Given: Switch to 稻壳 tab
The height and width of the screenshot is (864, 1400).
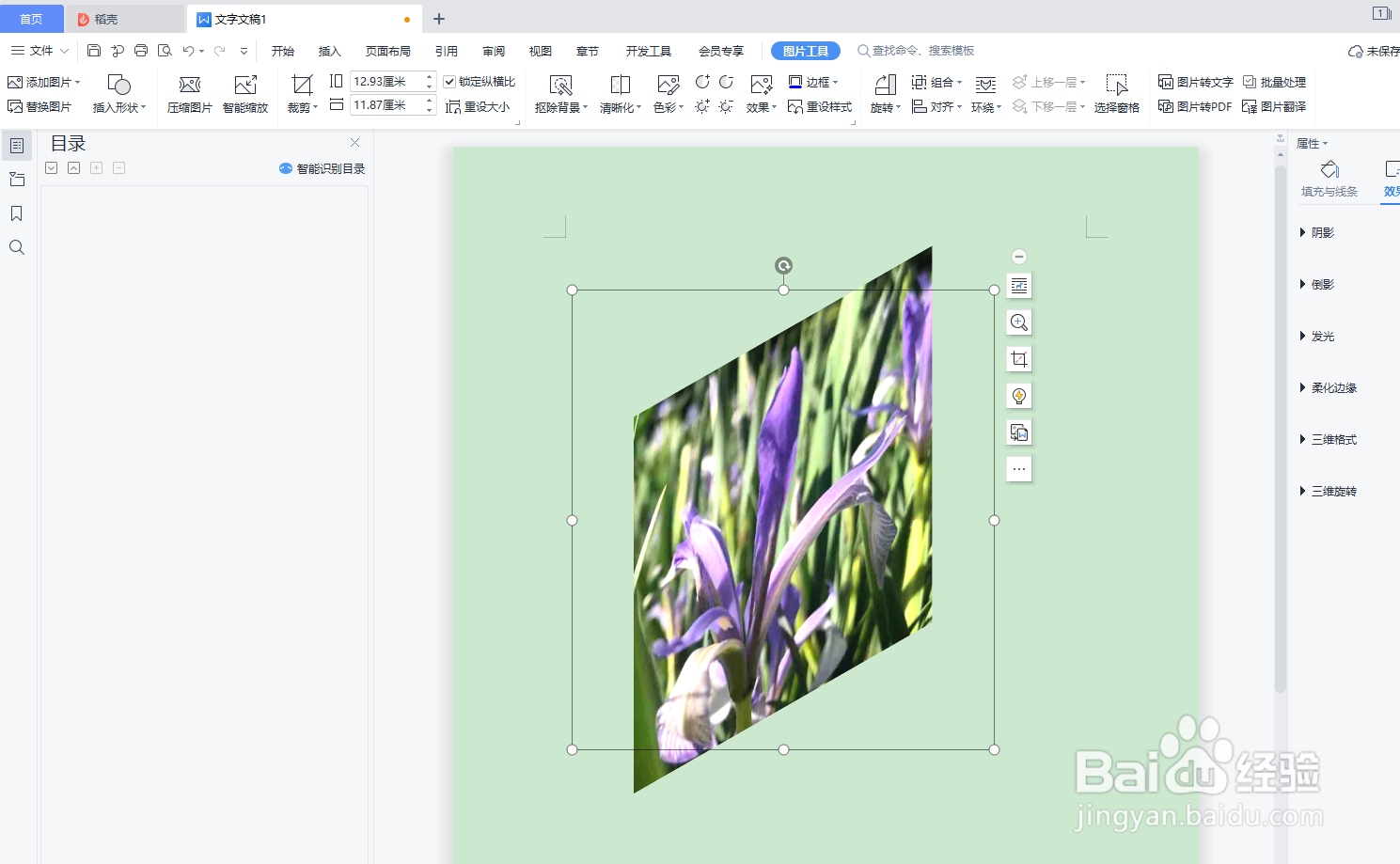Looking at the screenshot, I should coord(126,19).
